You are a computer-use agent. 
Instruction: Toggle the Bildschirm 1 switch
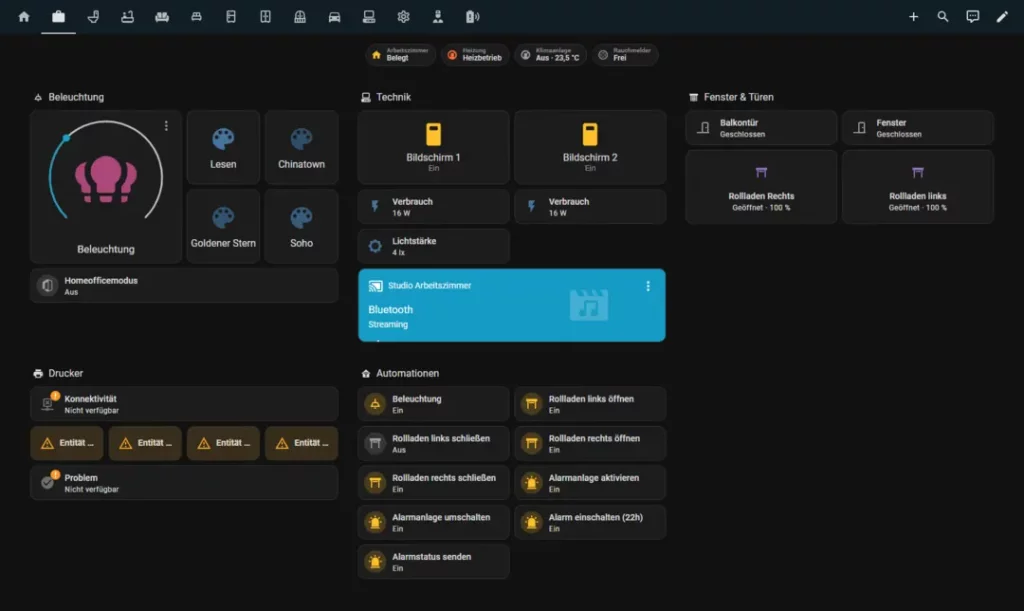(433, 146)
